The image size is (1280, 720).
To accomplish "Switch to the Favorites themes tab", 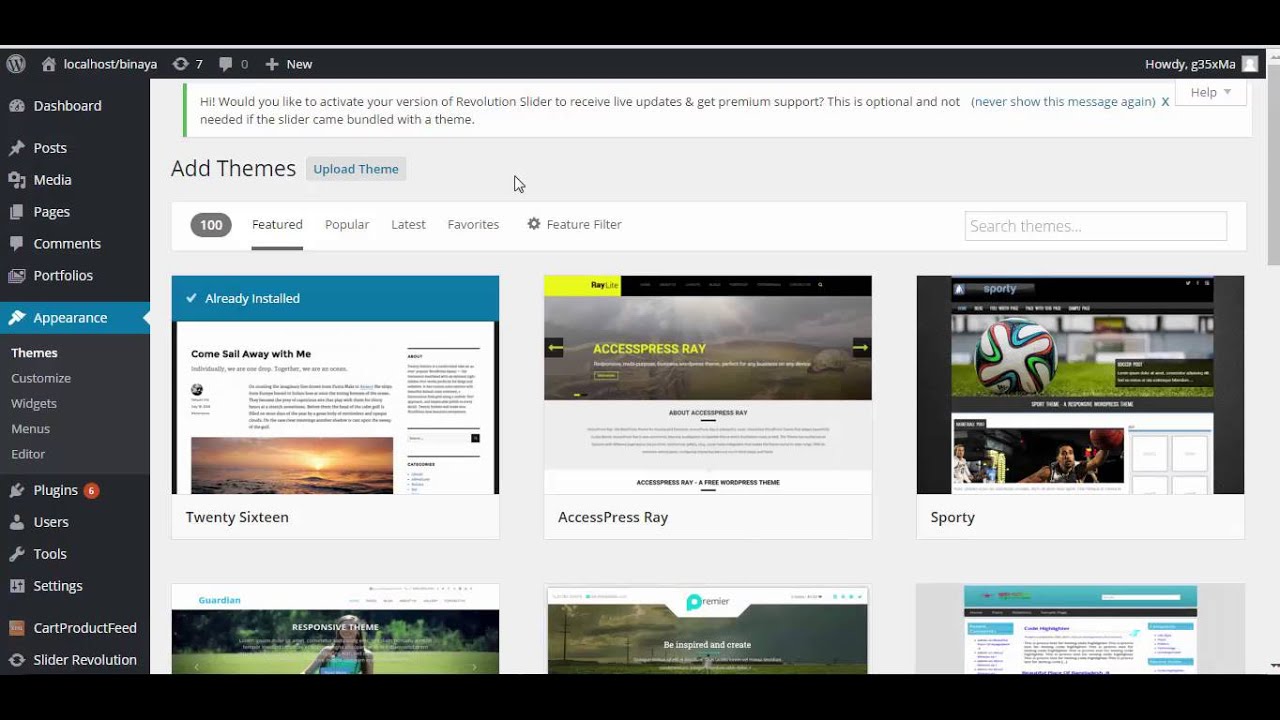I will click(473, 225).
